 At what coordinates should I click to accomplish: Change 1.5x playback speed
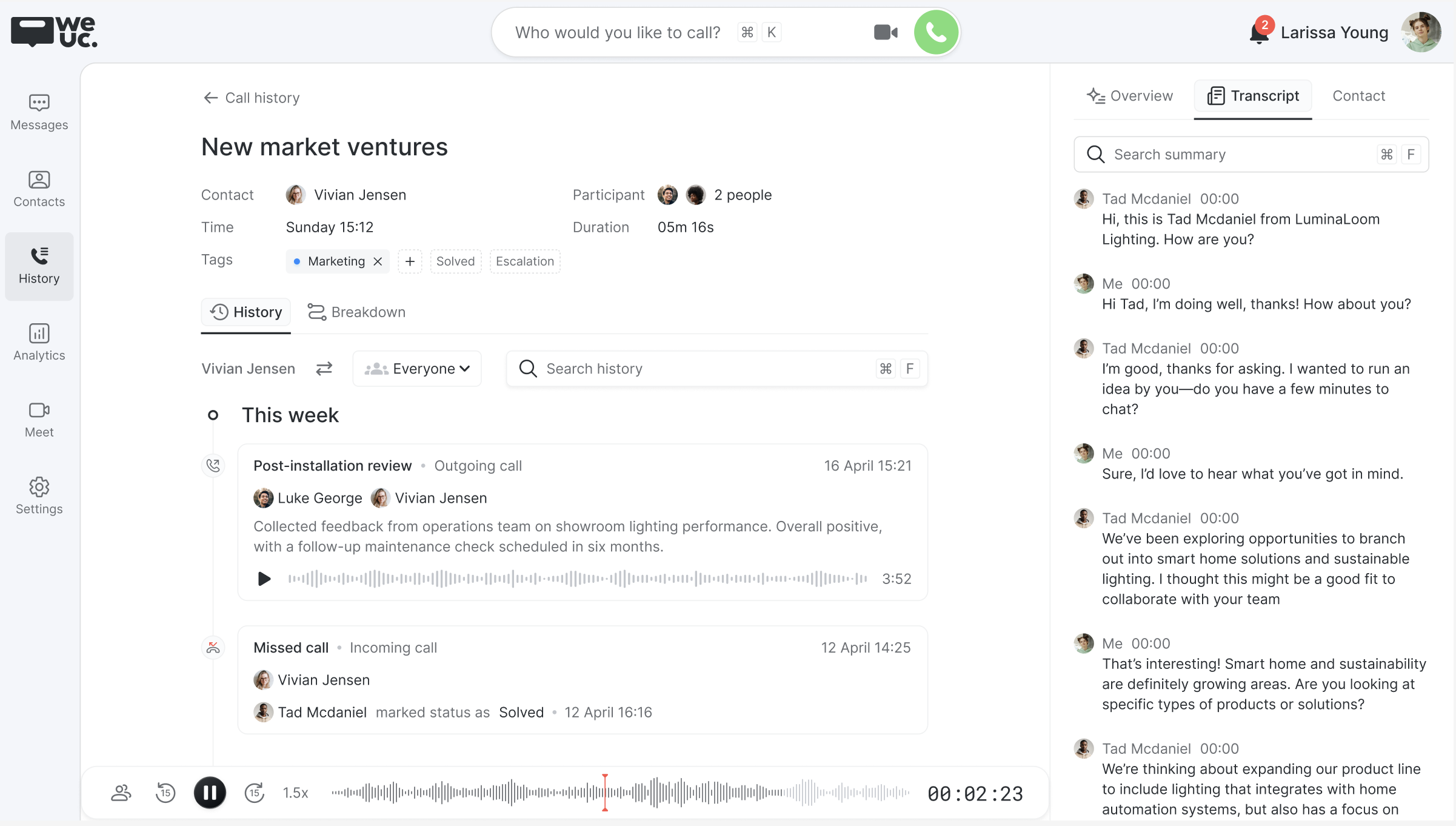point(296,793)
